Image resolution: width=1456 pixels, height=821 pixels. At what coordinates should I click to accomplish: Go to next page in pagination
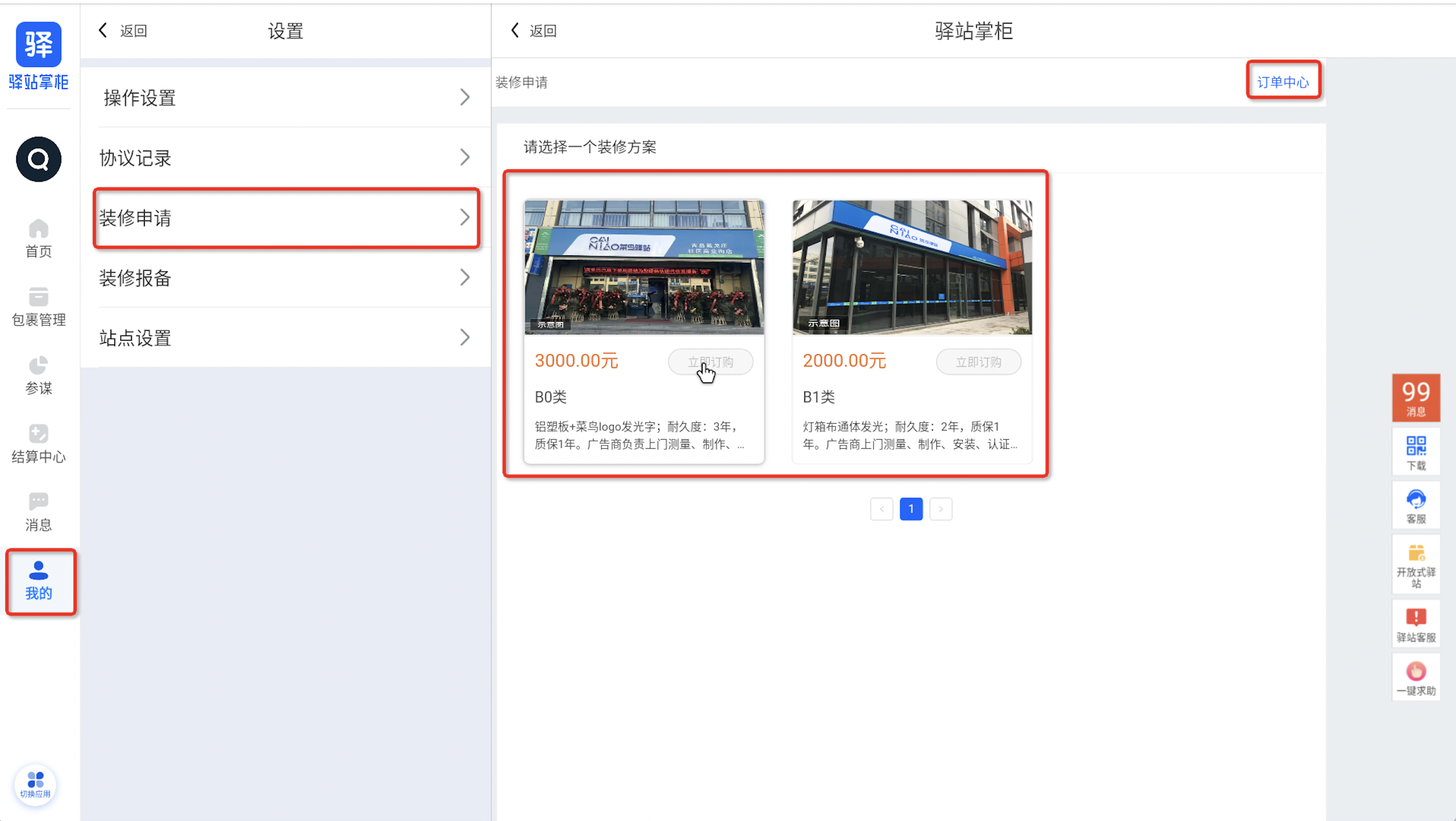coord(941,509)
